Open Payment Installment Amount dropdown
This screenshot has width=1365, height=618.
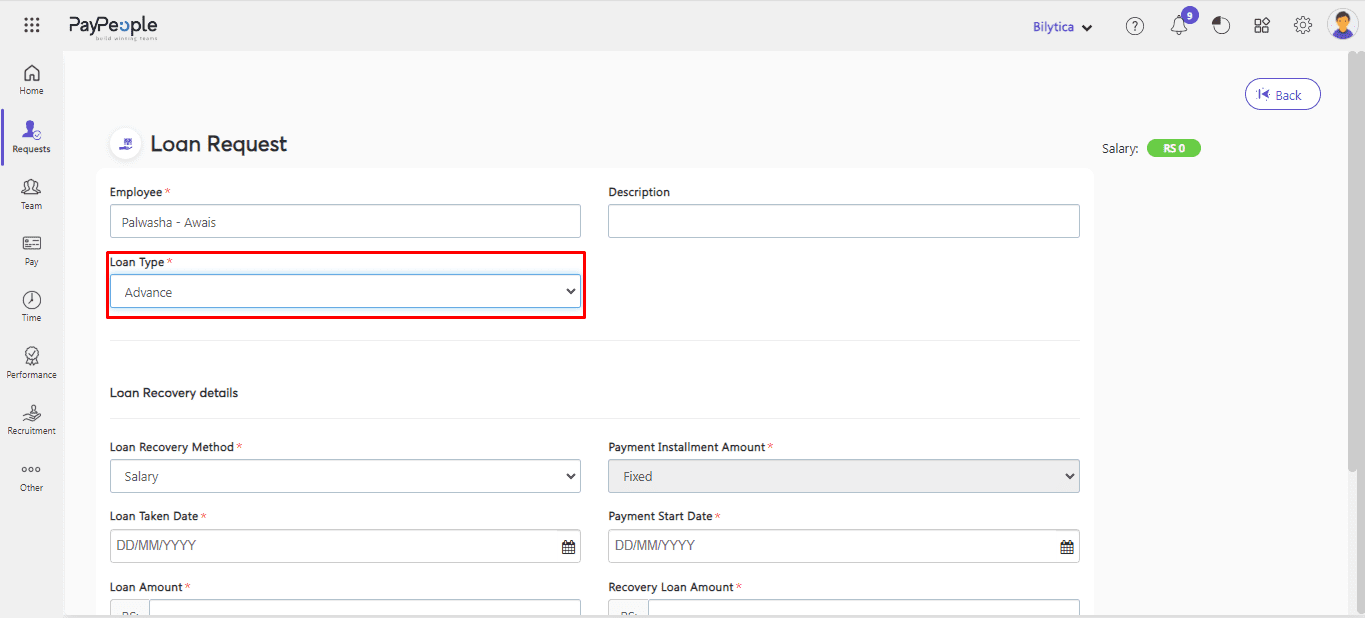tap(843, 477)
